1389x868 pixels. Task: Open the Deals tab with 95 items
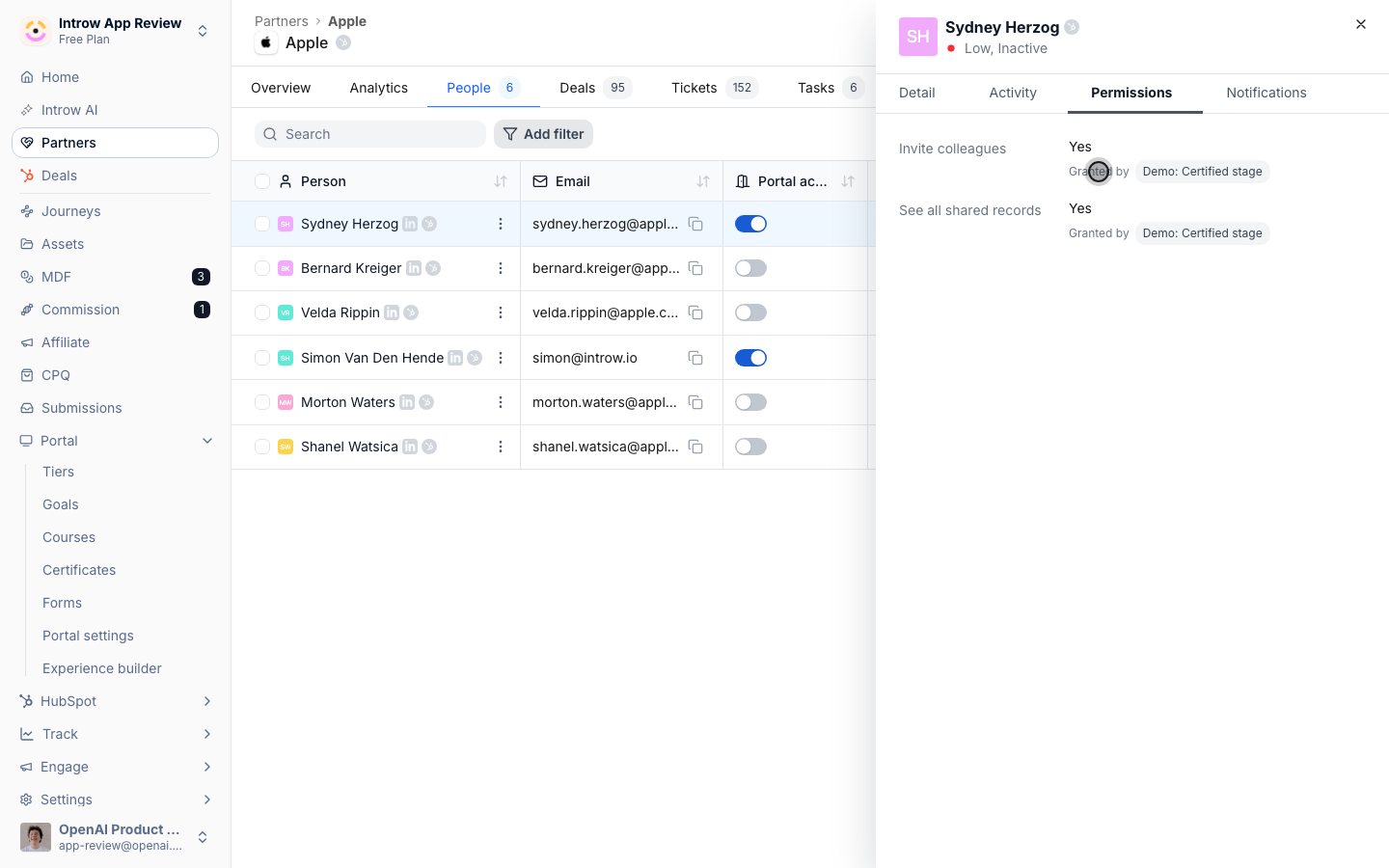[596, 88]
